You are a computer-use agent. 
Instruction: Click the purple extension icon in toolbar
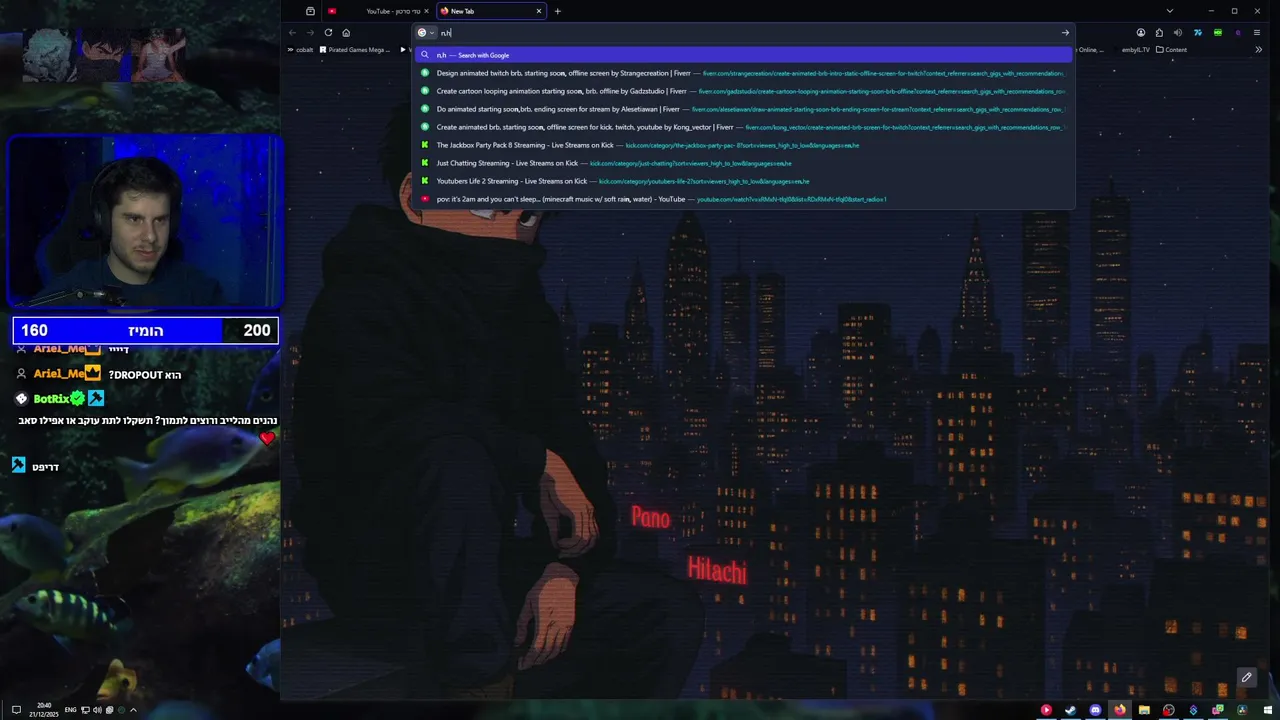[1237, 33]
